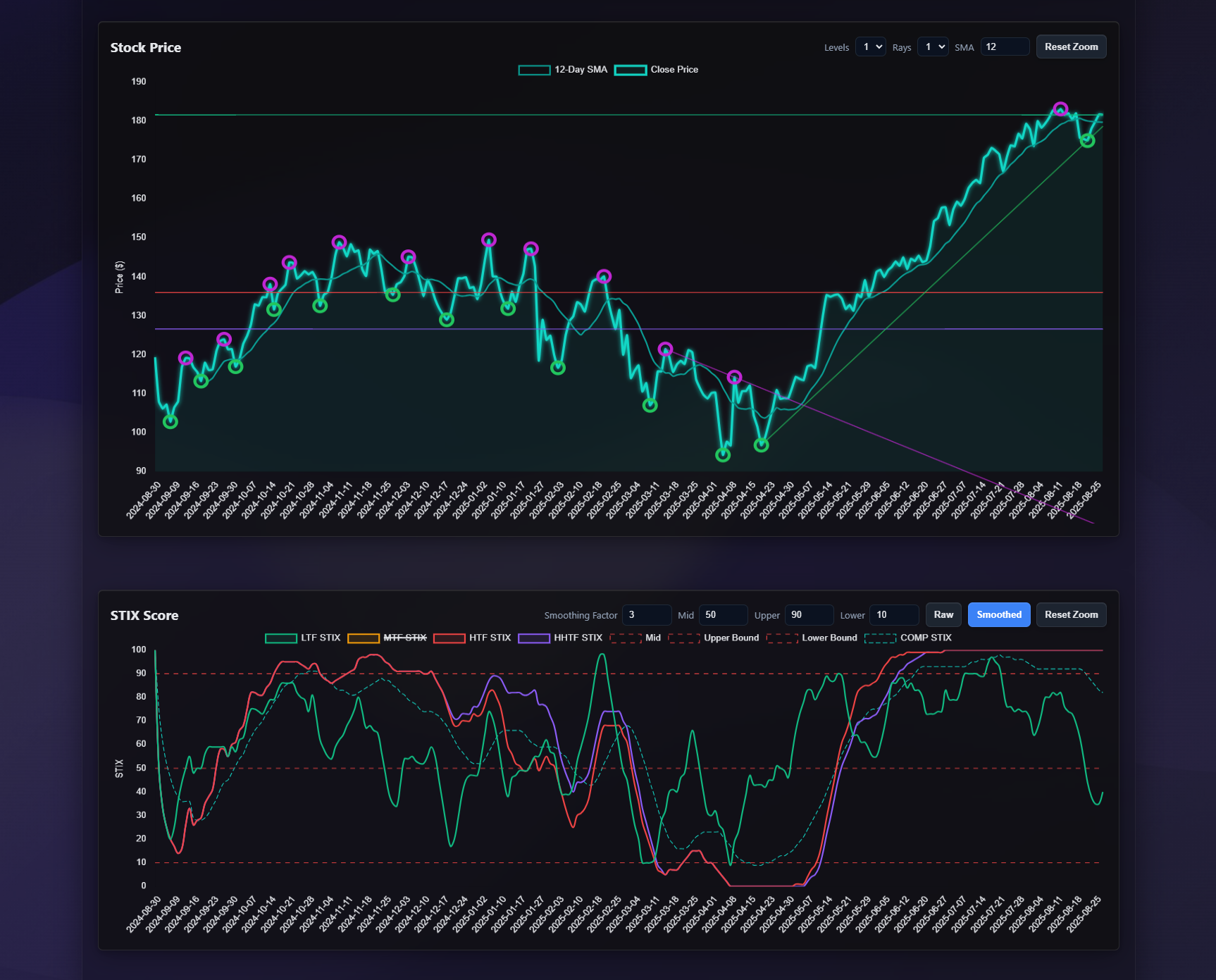The width and height of the screenshot is (1216, 980).
Task: Change the Mid value field
Action: pos(723,615)
